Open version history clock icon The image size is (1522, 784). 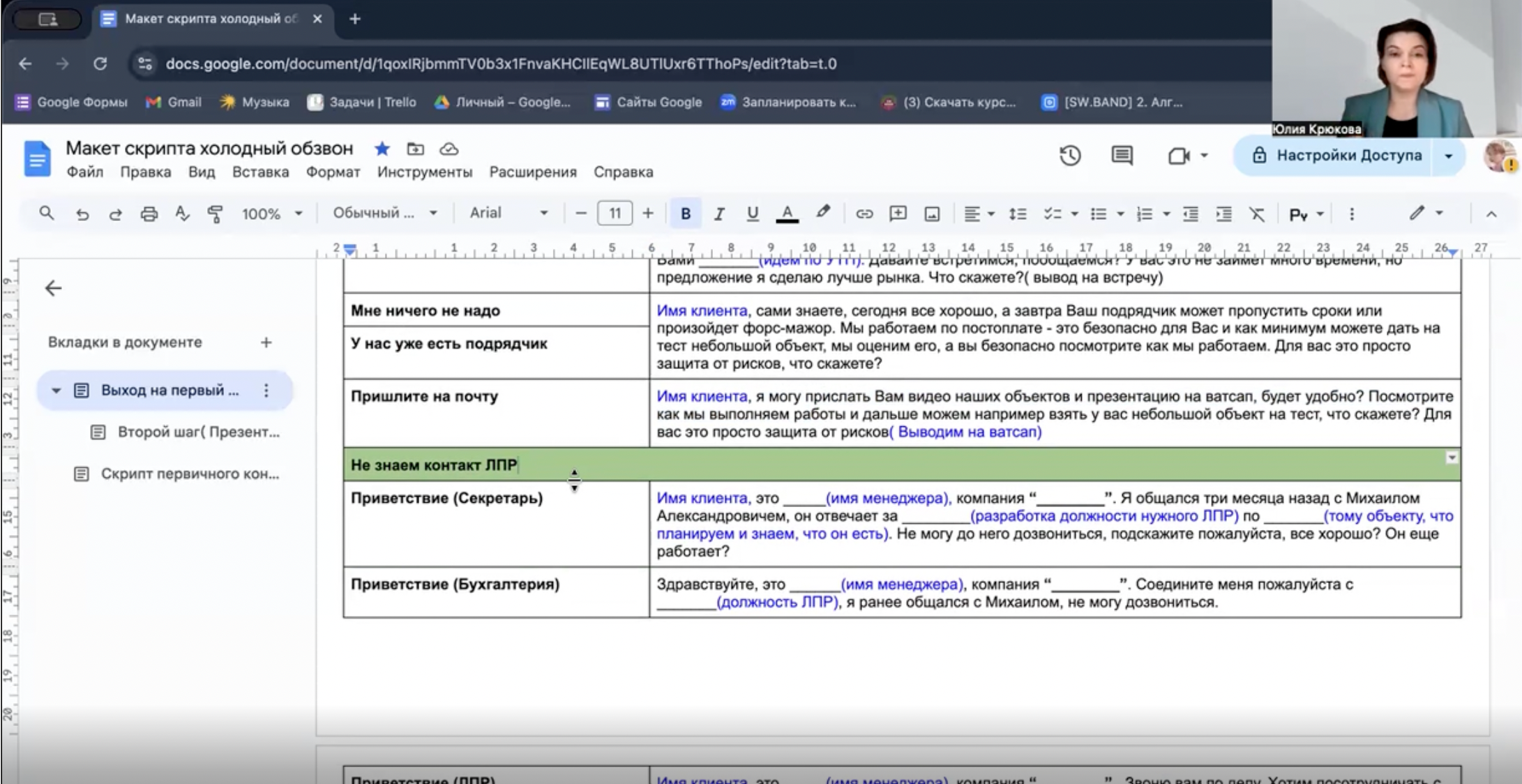[1070, 155]
